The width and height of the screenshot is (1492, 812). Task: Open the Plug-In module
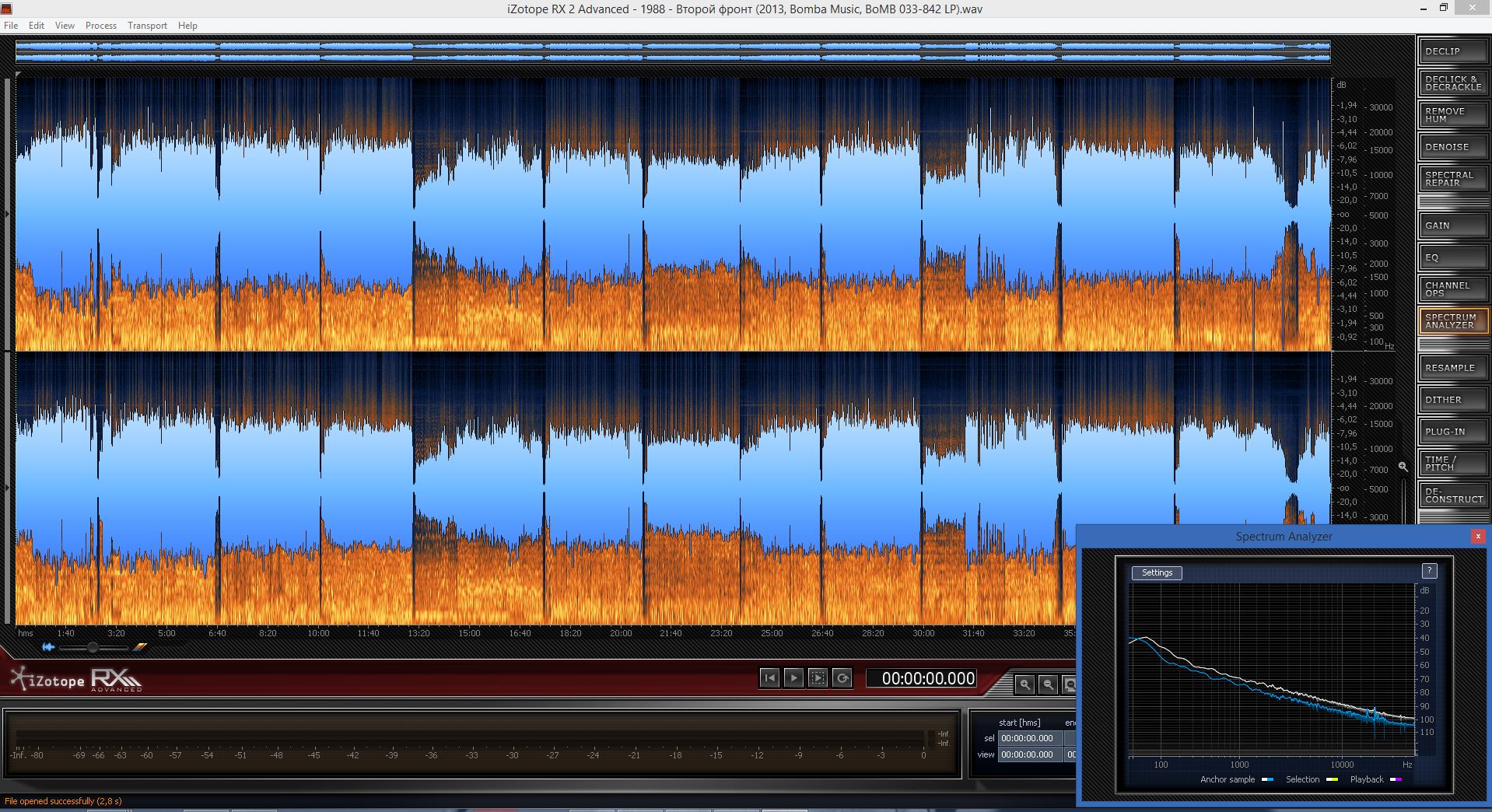pyautogui.click(x=1452, y=432)
